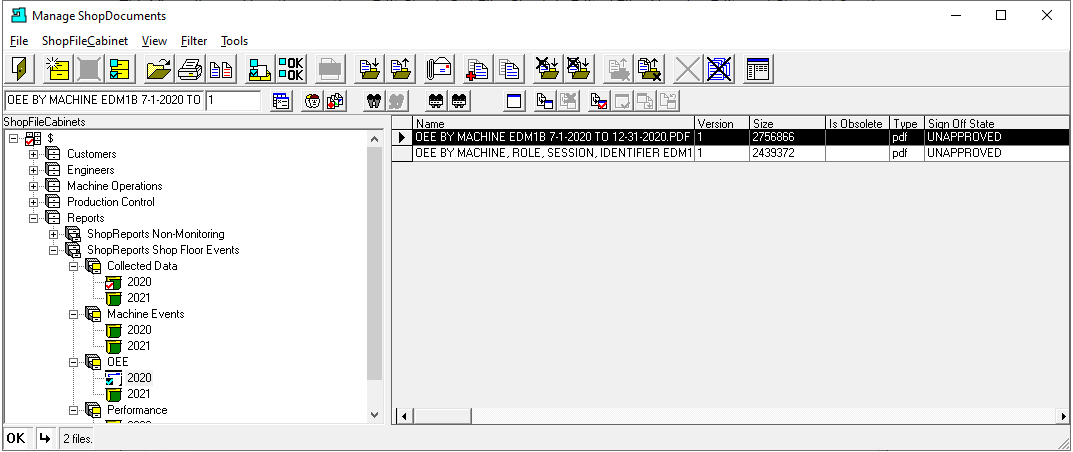Click the document with red checkmark icon
The width and height of the screenshot is (1073, 452).
(x=599, y=101)
